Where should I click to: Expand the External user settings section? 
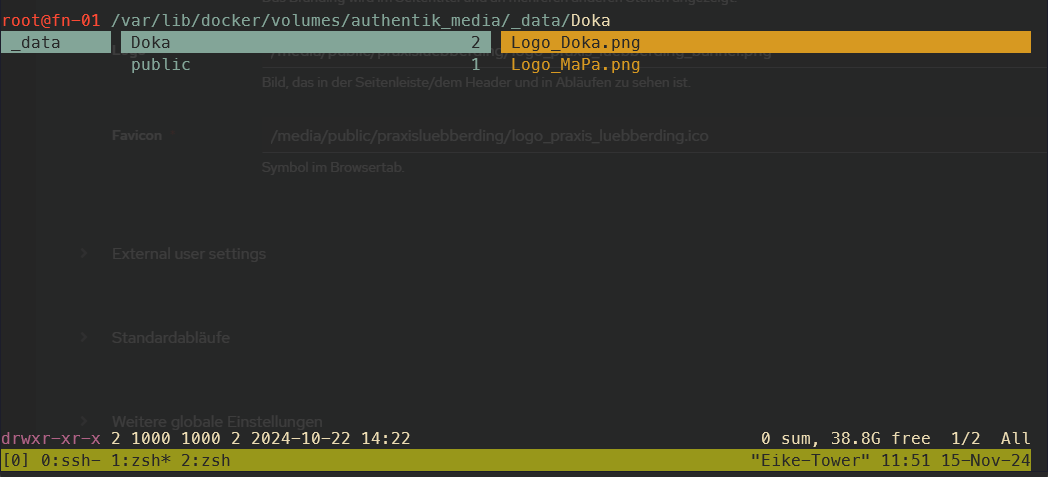[189, 254]
